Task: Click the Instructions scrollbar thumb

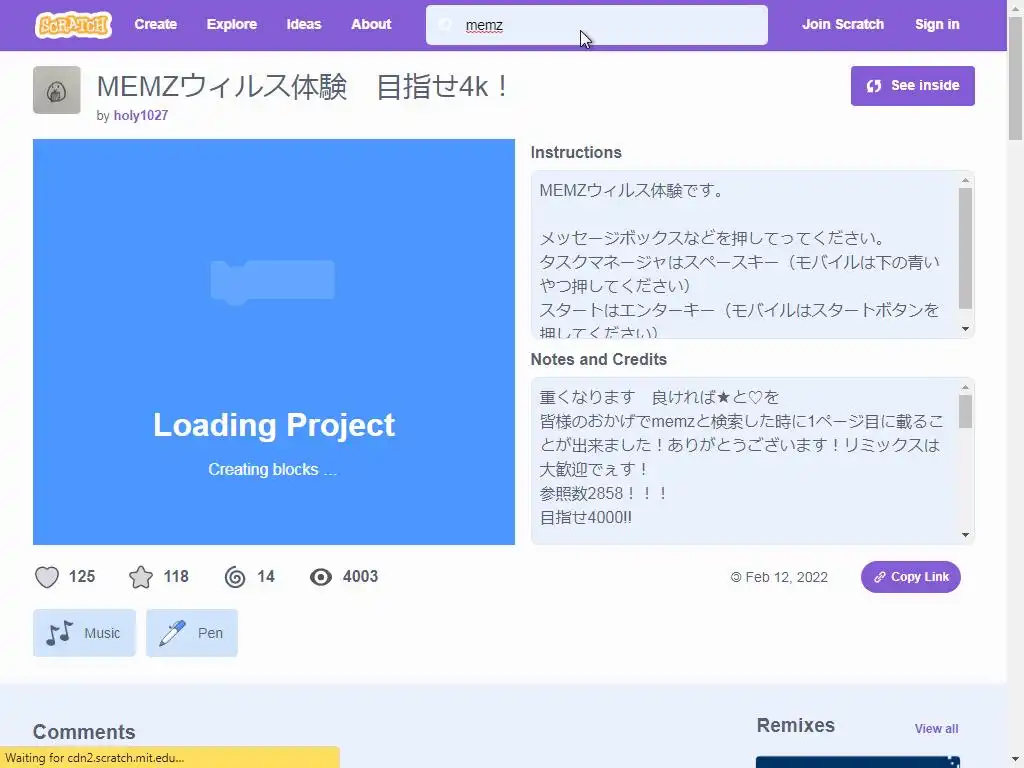Action: [x=965, y=248]
